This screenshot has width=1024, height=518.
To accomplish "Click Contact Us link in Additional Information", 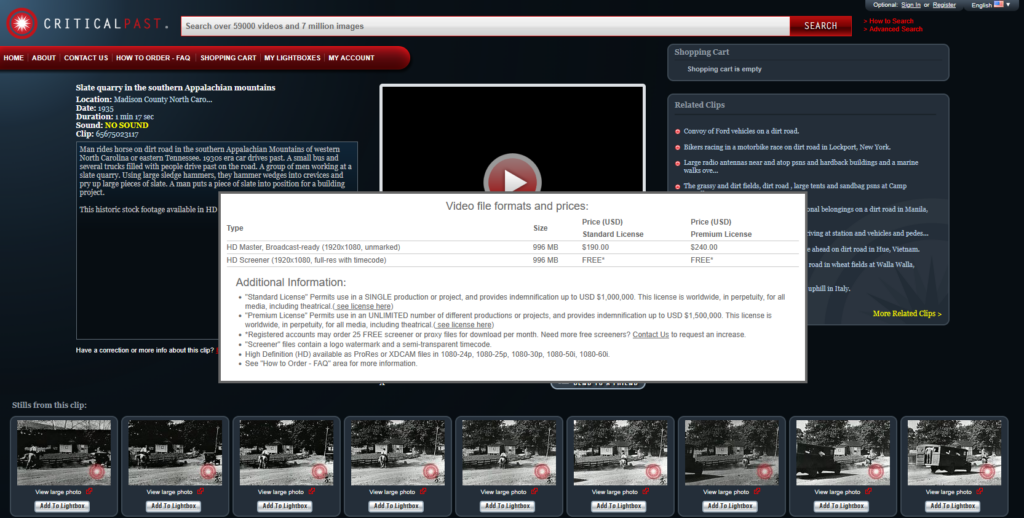I will tap(650, 334).
